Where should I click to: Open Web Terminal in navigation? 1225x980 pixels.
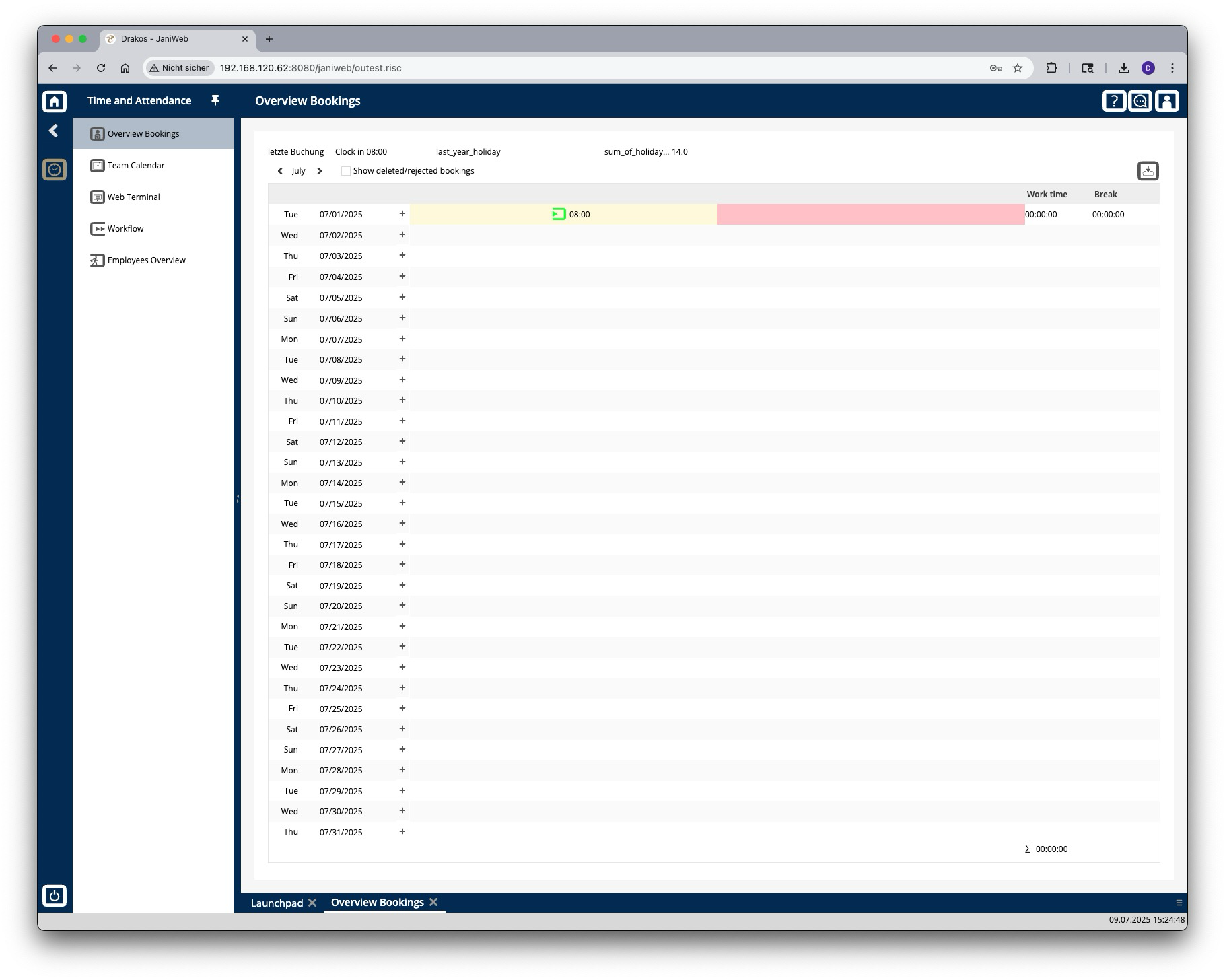(134, 197)
